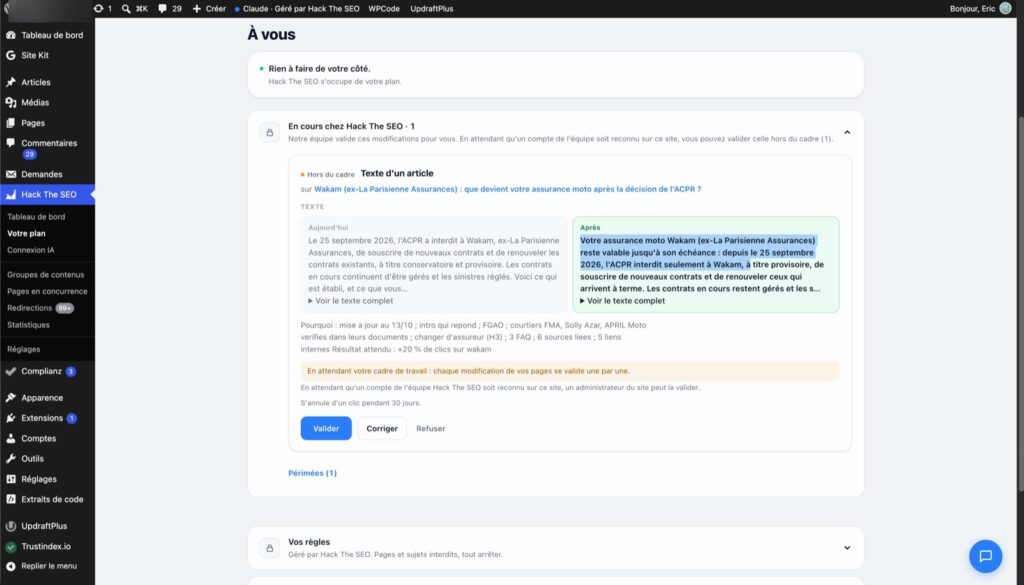Collapse the En cours chez Hack The SEO section
The width and height of the screenshot is (1024, 585).
pos(847,133)
